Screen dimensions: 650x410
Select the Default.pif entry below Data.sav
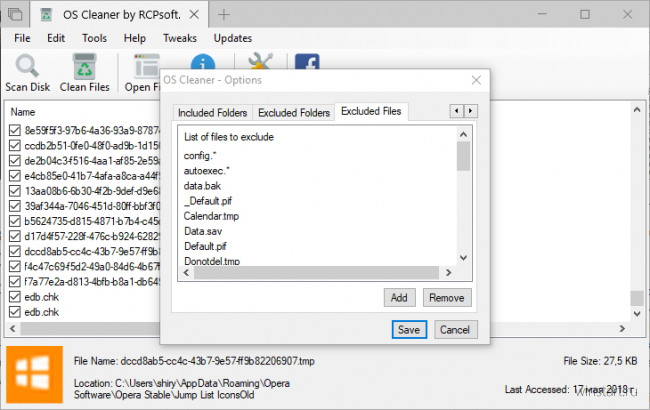coord(206,246)
